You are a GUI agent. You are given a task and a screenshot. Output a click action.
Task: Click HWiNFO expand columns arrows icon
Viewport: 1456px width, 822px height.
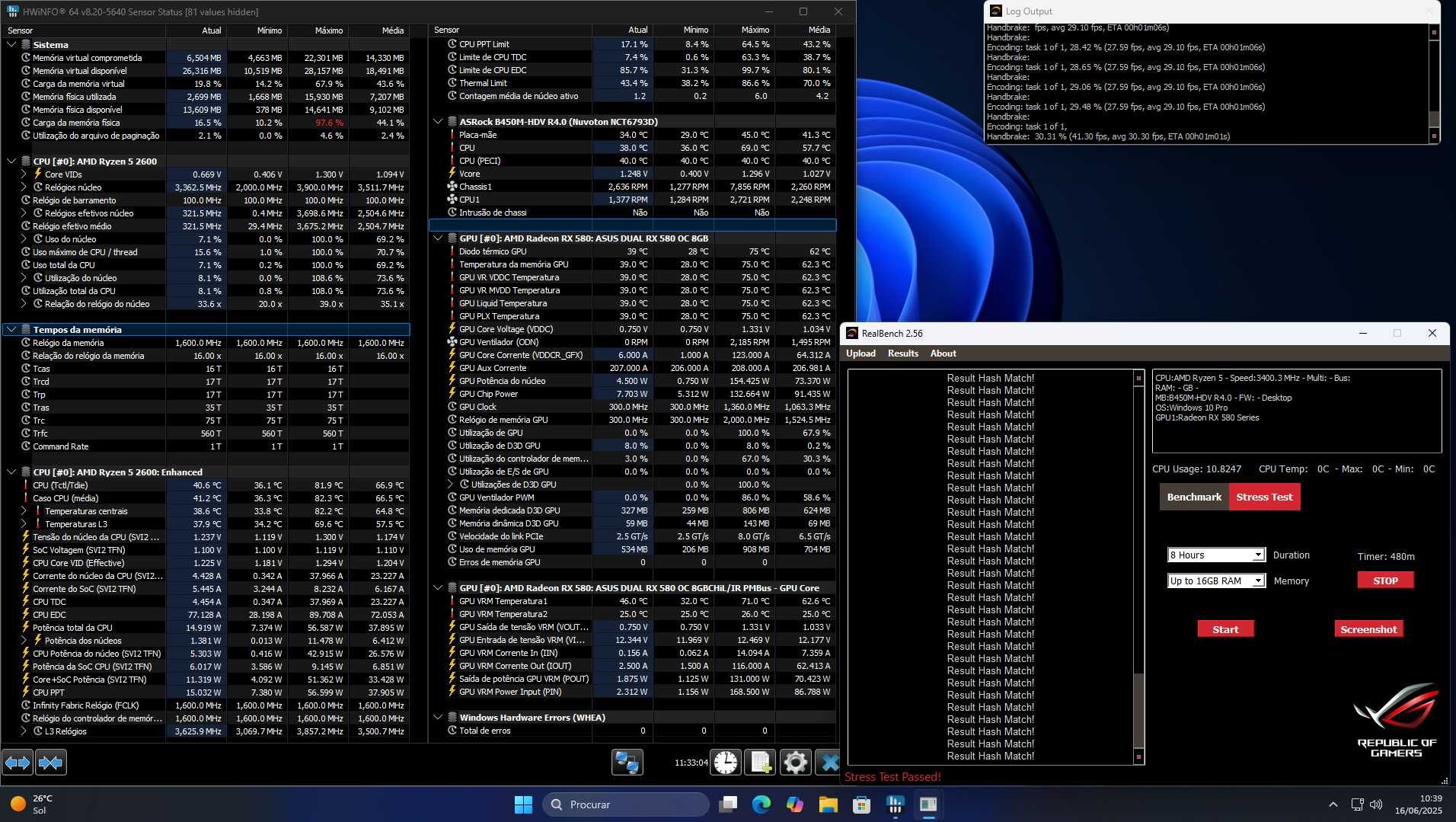tap(18, 762)
